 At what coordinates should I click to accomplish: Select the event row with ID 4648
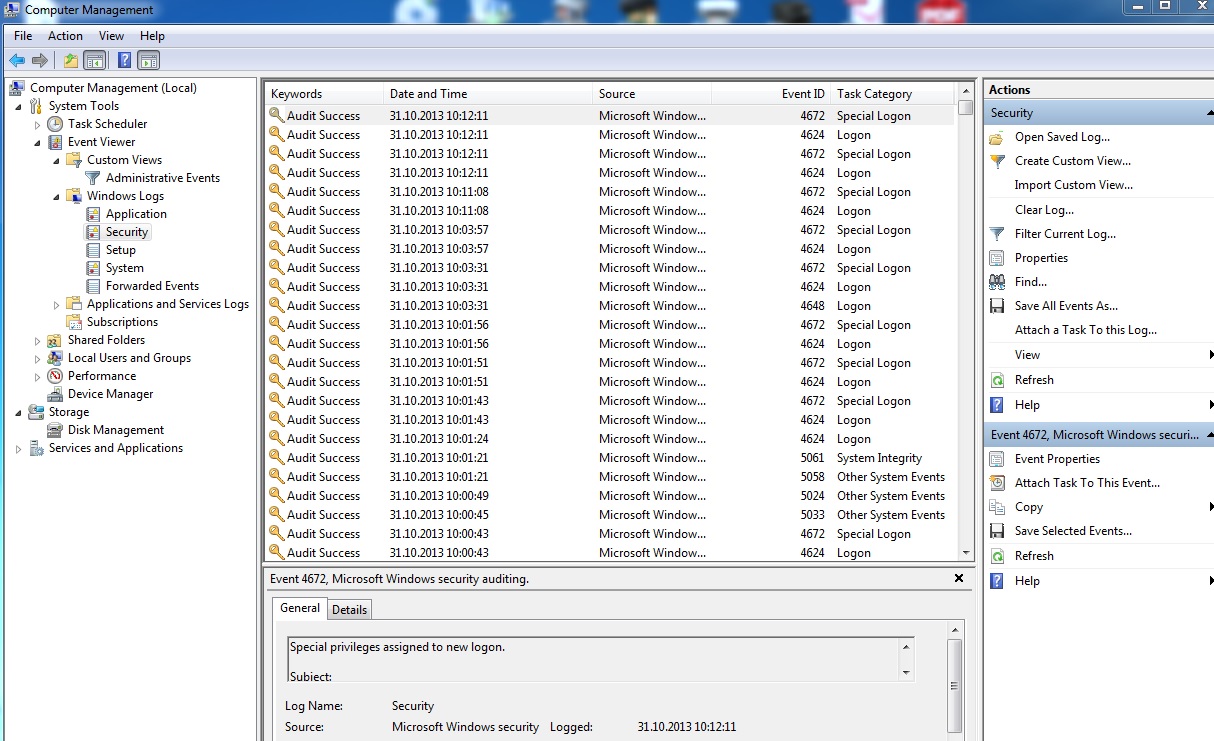pos(610,306)
